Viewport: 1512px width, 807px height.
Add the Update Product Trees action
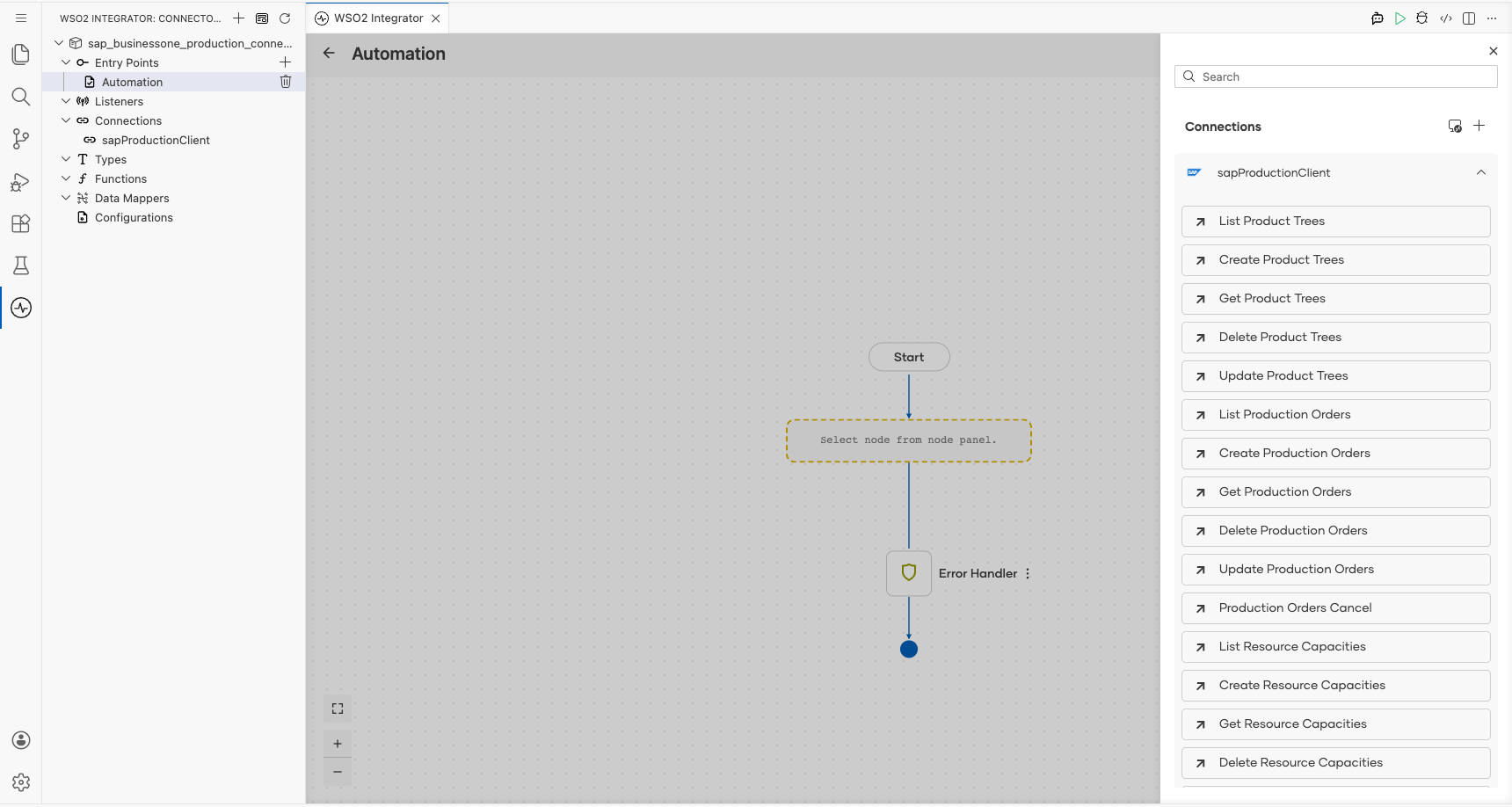[x=1336, y=376]
